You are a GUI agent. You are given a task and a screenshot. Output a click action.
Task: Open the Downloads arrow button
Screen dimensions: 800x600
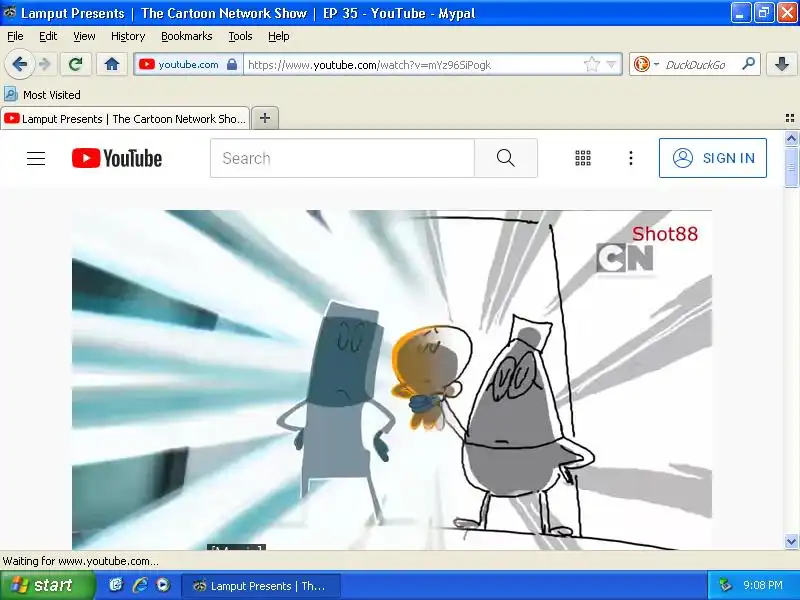[x=782, y=64]
